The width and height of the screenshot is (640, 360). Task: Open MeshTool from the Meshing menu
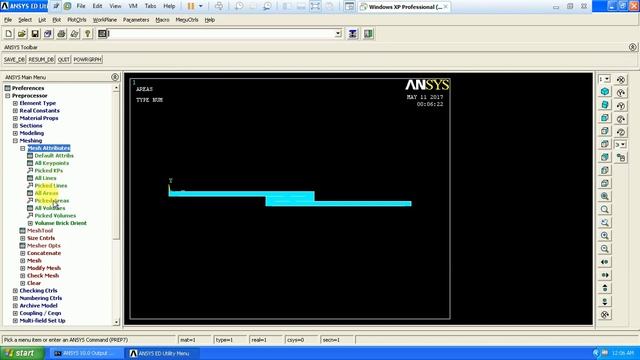40,231
